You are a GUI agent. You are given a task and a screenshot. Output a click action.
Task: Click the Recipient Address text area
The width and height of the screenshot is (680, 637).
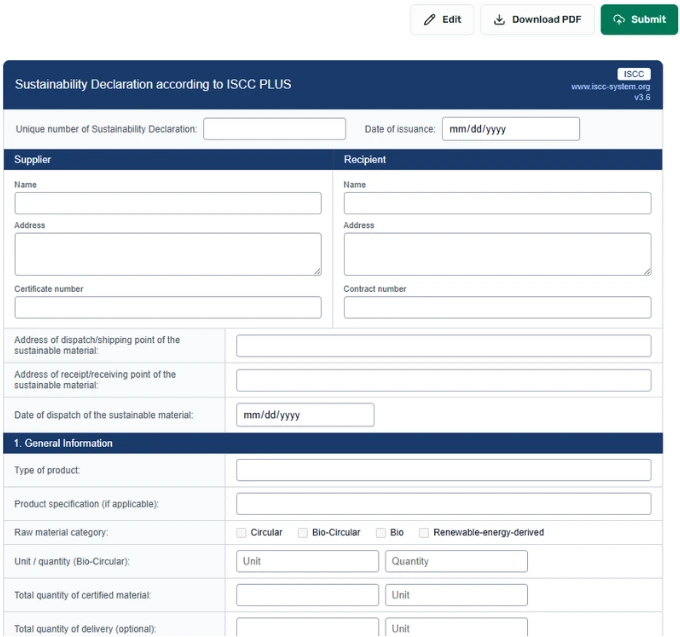pos(497,254)
